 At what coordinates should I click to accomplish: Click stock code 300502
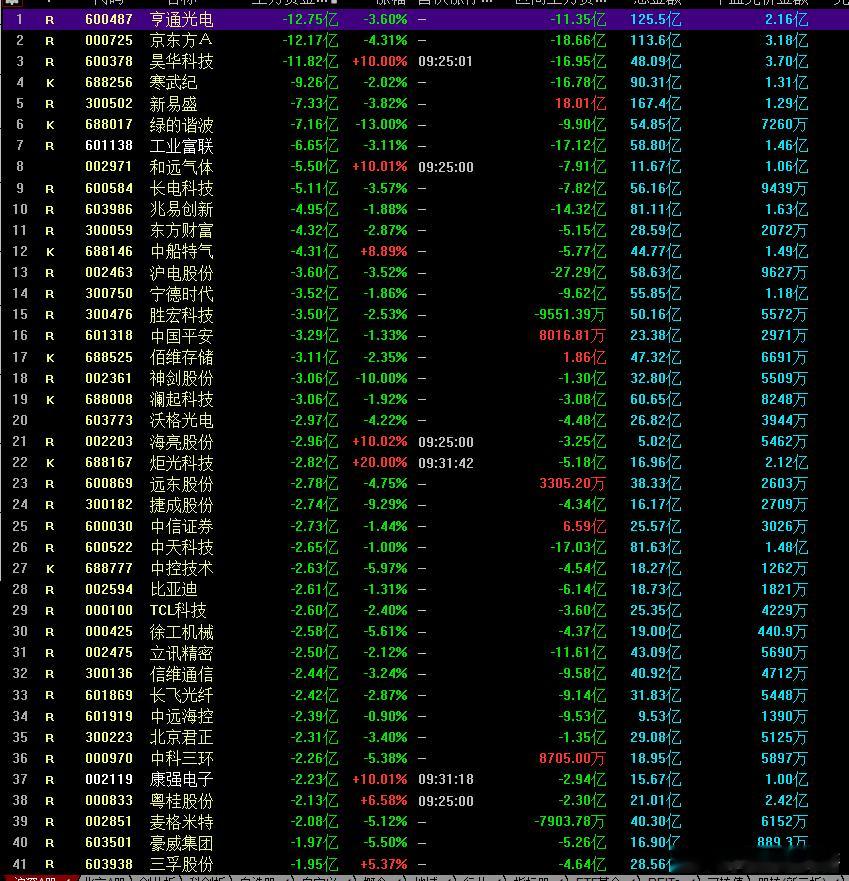[109, 103]
